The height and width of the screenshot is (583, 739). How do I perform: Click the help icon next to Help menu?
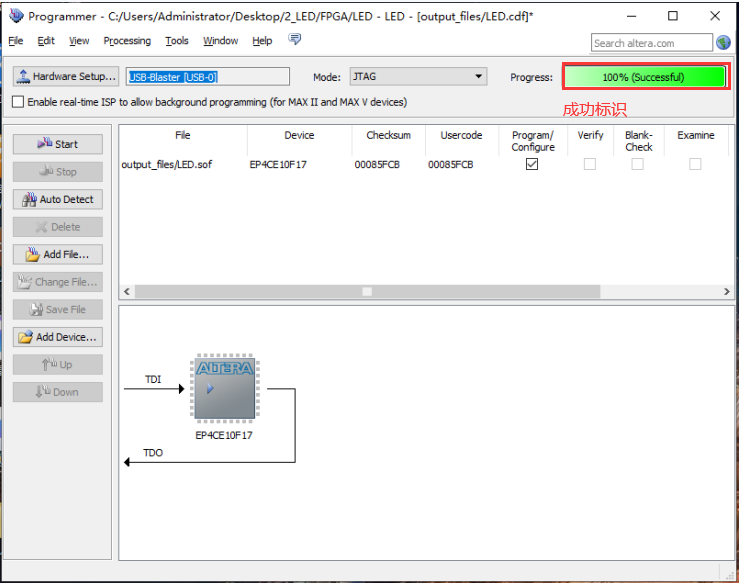point(294,40)
